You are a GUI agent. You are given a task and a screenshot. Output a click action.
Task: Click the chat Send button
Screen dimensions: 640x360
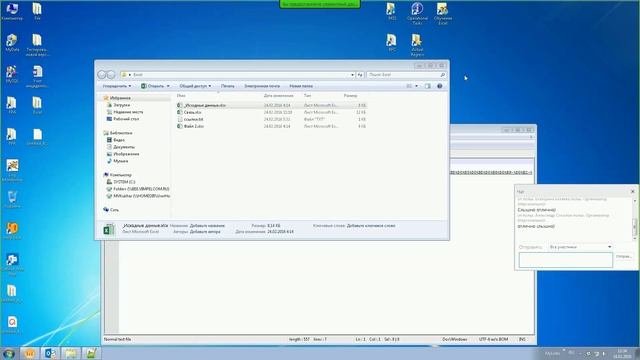coord(624,256)
